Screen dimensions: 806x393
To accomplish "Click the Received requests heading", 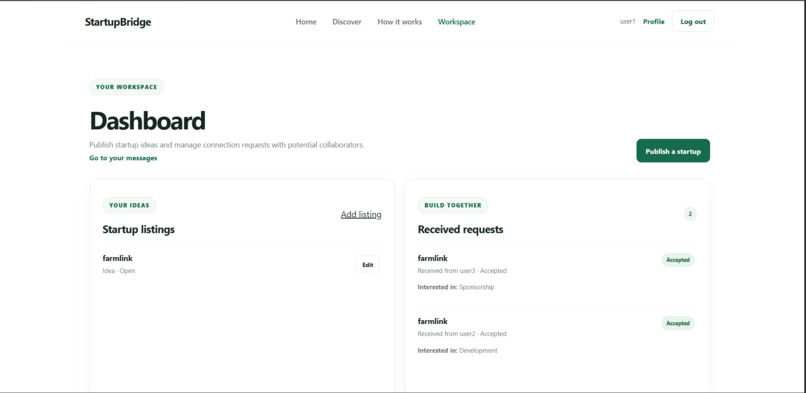I will 461,229.
